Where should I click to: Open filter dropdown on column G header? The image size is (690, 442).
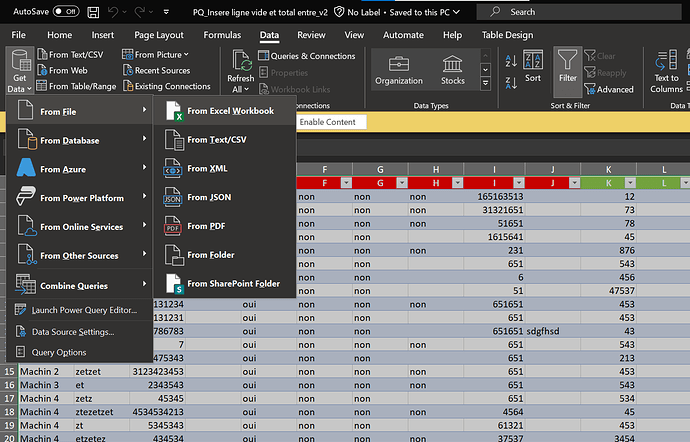click(x=402, y=183)
